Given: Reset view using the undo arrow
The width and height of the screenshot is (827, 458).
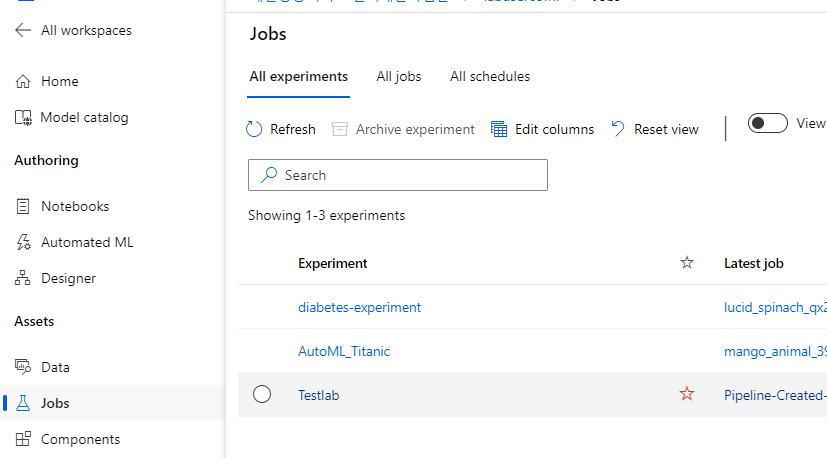Looking at the screenshot, I should point(618,129).
